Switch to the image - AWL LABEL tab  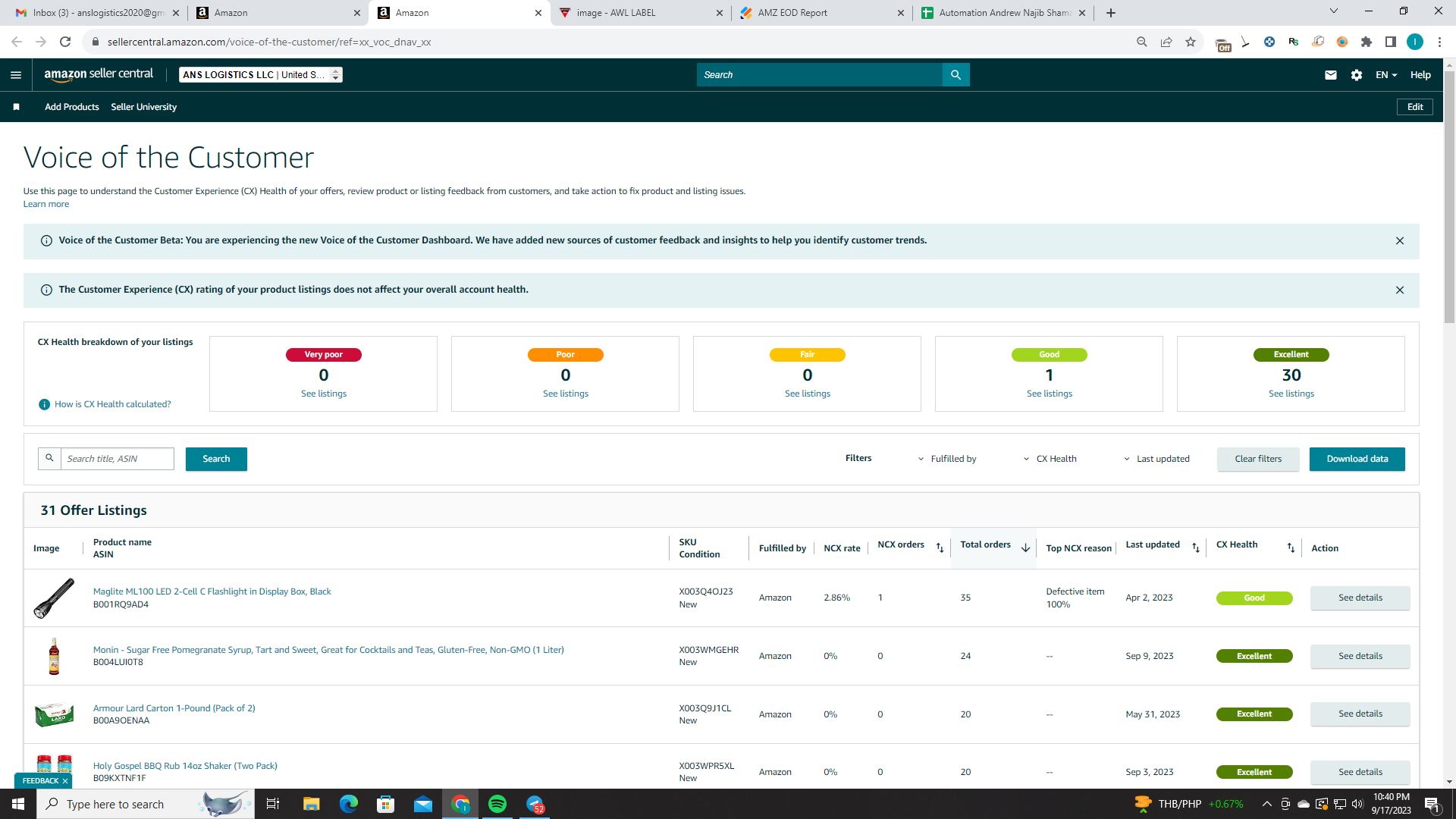[641, 13]
